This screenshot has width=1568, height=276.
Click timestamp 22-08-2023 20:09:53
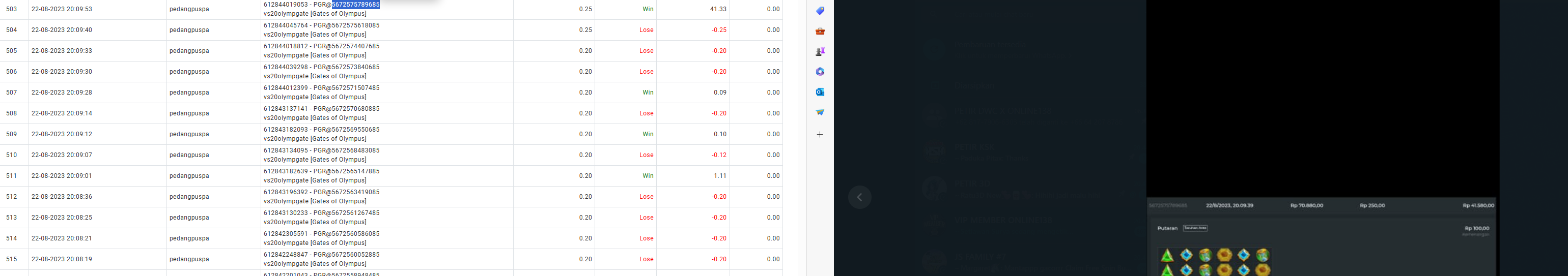62,9
